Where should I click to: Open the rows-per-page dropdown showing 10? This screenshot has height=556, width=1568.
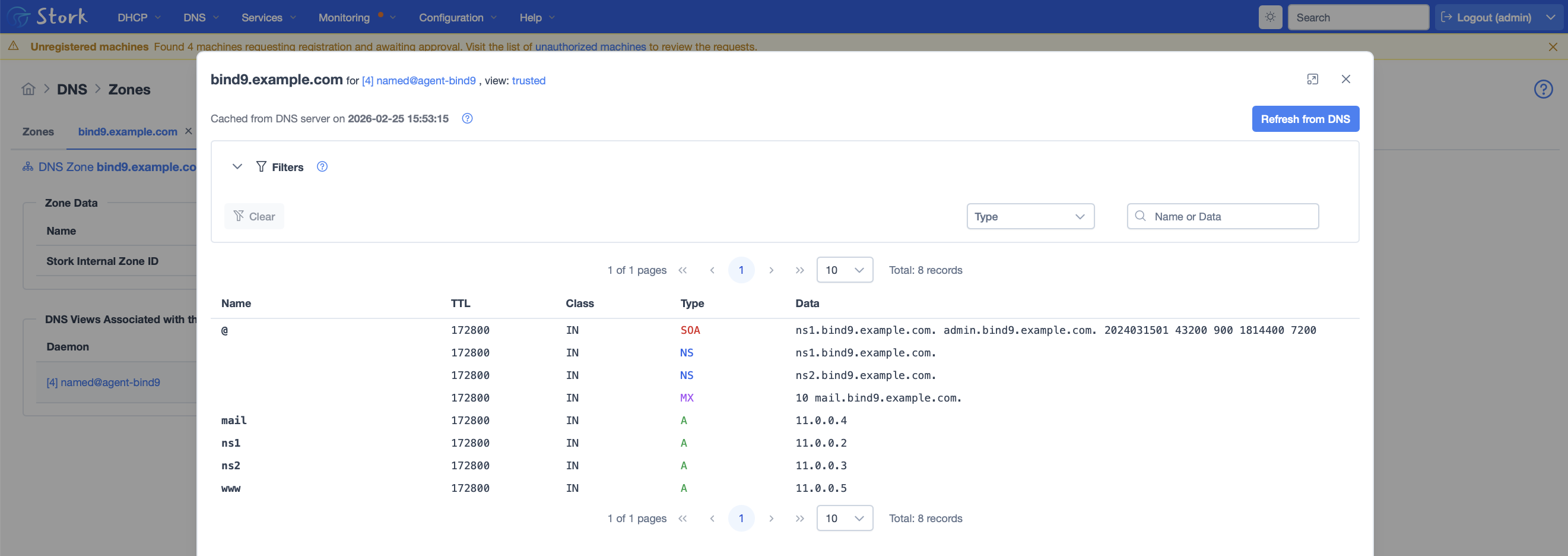[845, 270]
